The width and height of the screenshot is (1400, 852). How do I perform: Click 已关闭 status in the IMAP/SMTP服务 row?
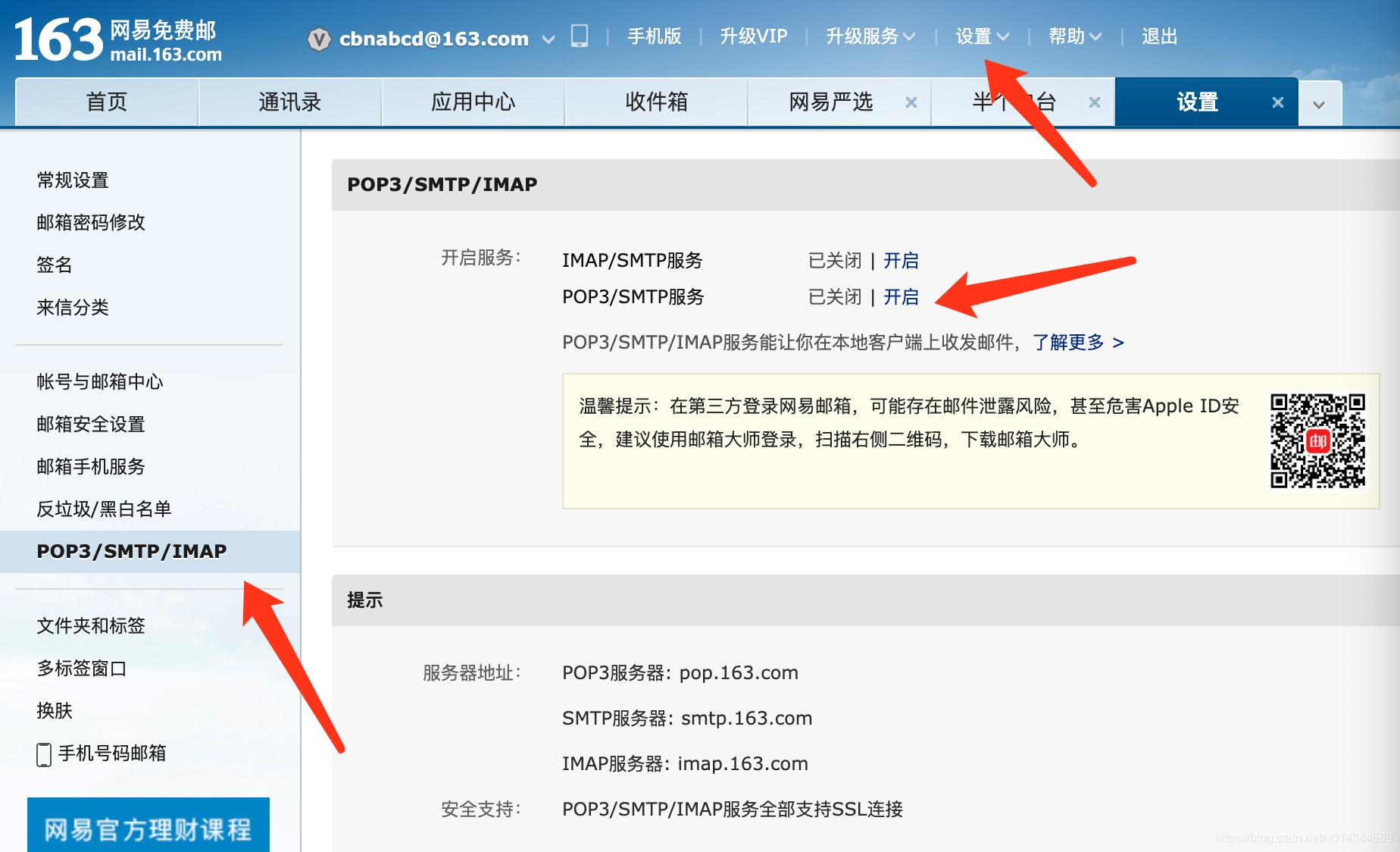click(835, 261)
